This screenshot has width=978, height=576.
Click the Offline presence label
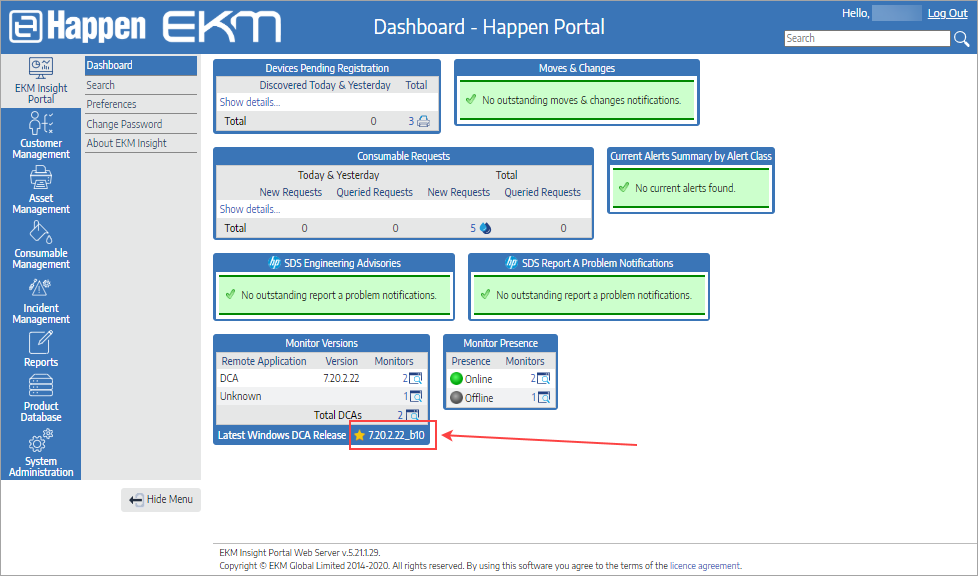479,398
